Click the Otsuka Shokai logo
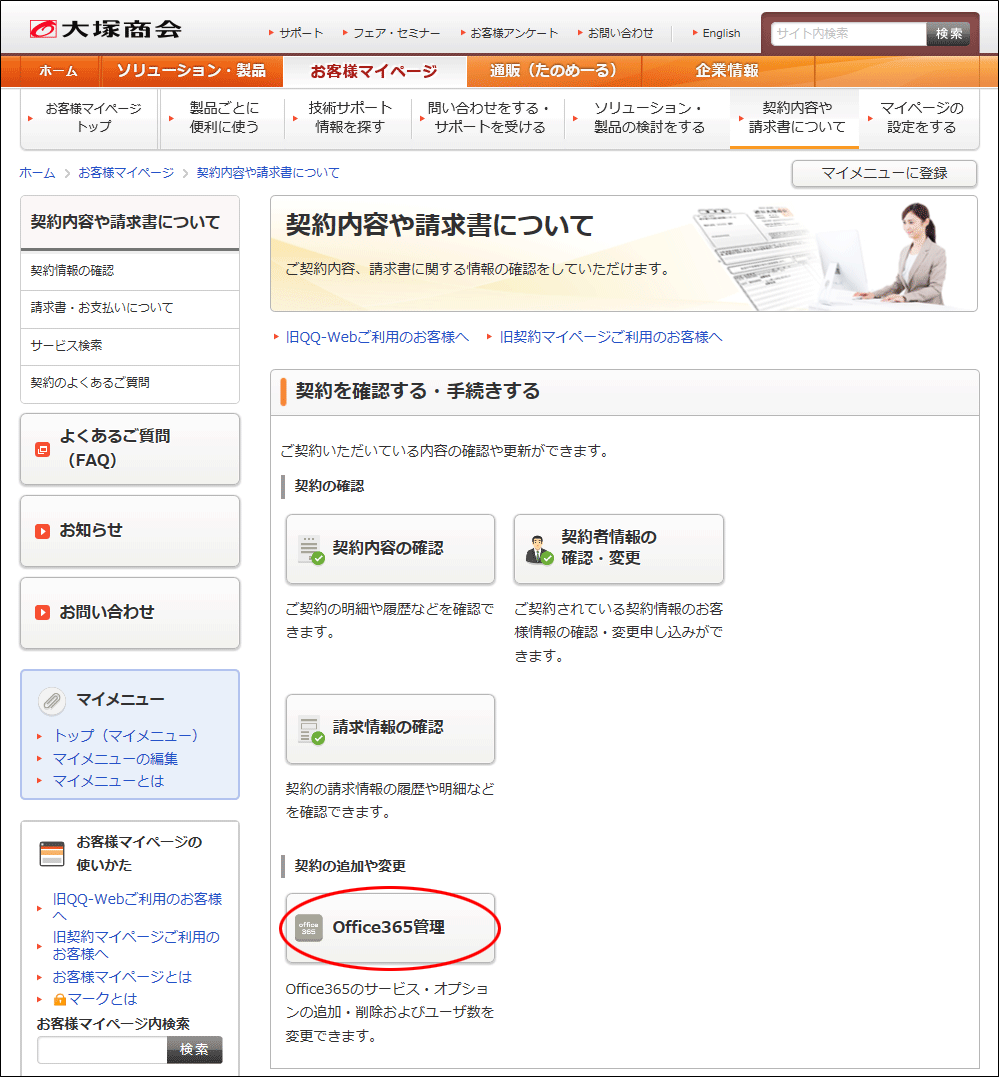 (x=105, y=30)
